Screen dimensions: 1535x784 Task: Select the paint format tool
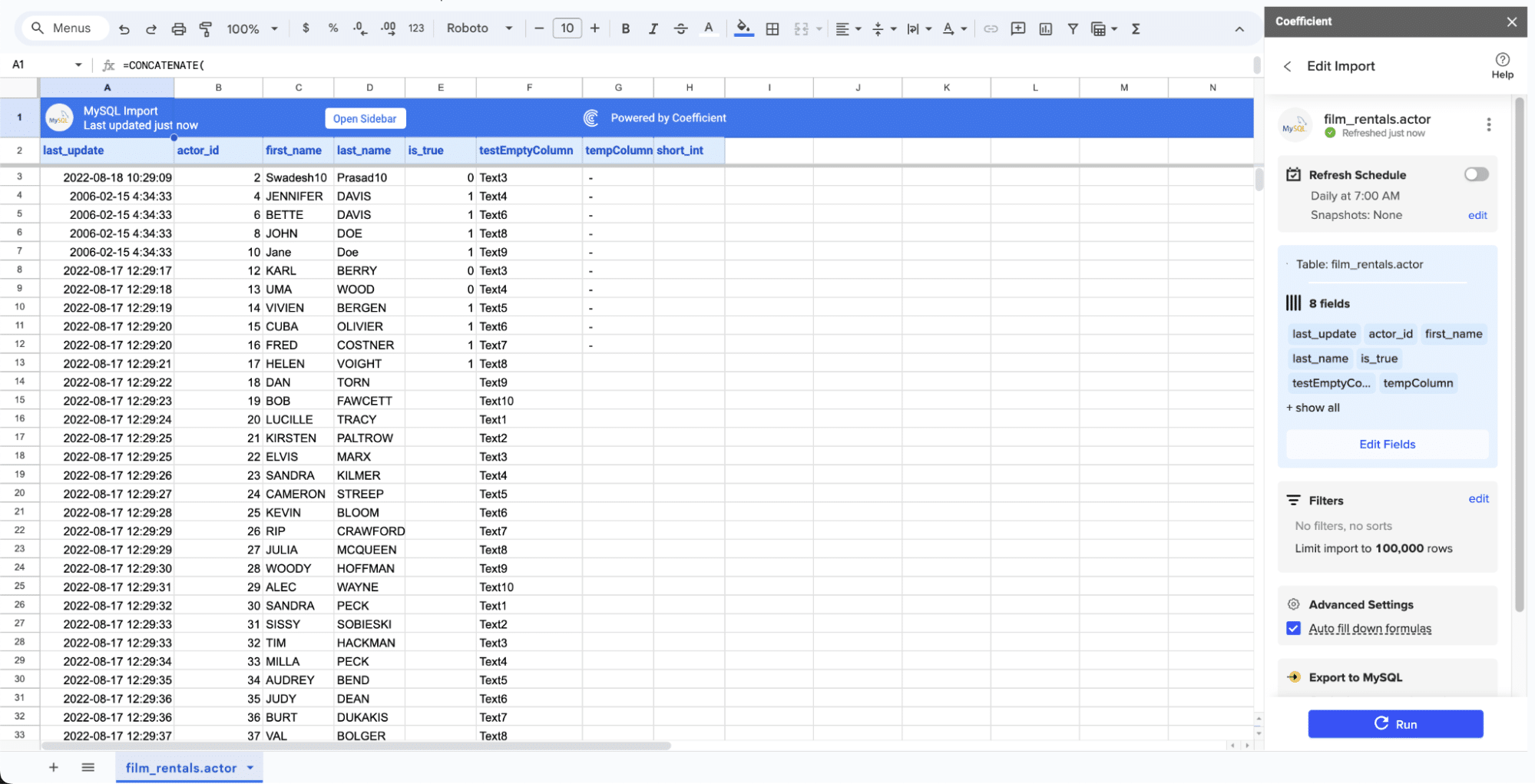[x=206, y=29]
